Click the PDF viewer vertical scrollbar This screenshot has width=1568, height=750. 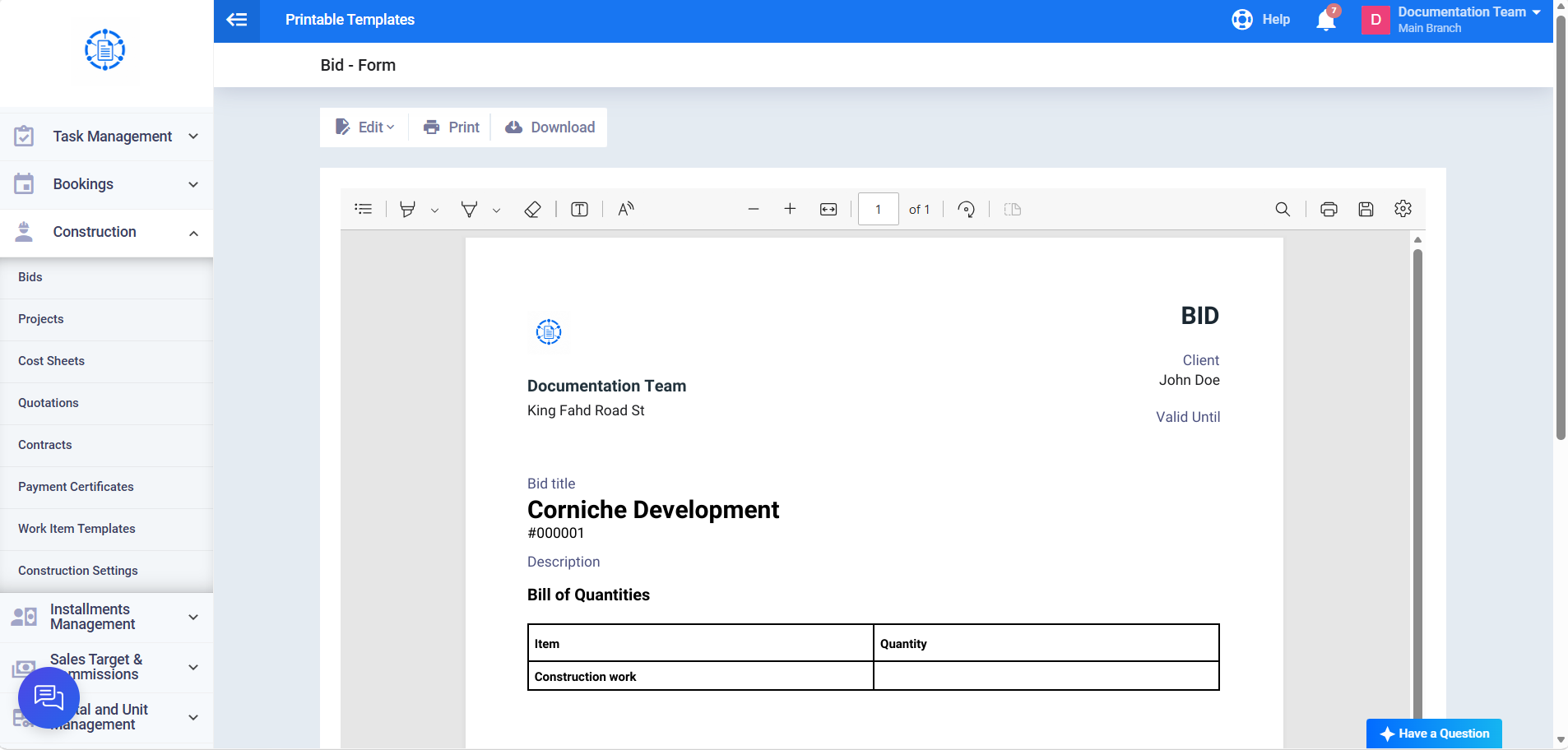1417,485
